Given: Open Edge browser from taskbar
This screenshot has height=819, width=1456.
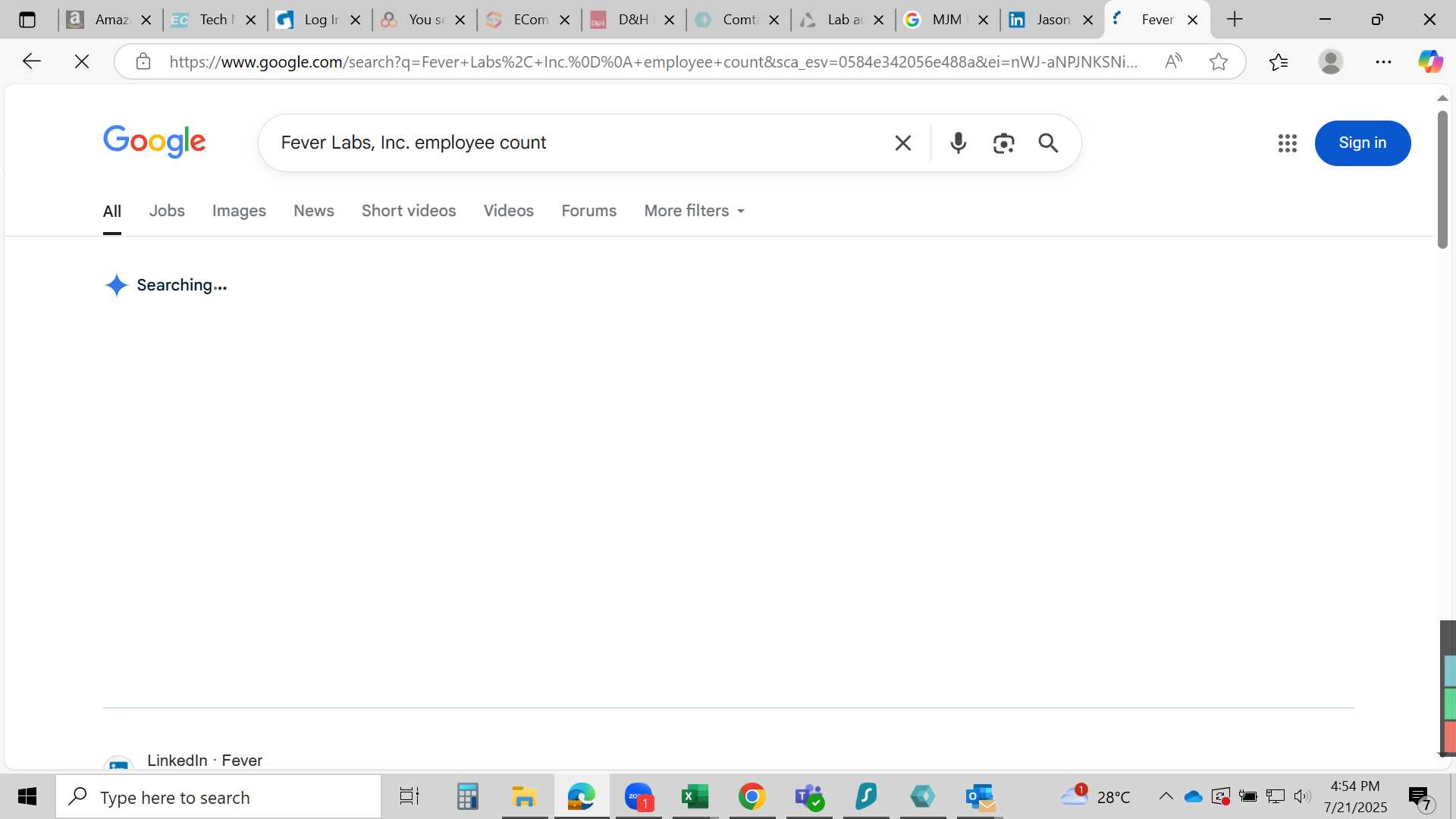Looking at the screenshot, I should pyautogui.click(x=582, y=796).
